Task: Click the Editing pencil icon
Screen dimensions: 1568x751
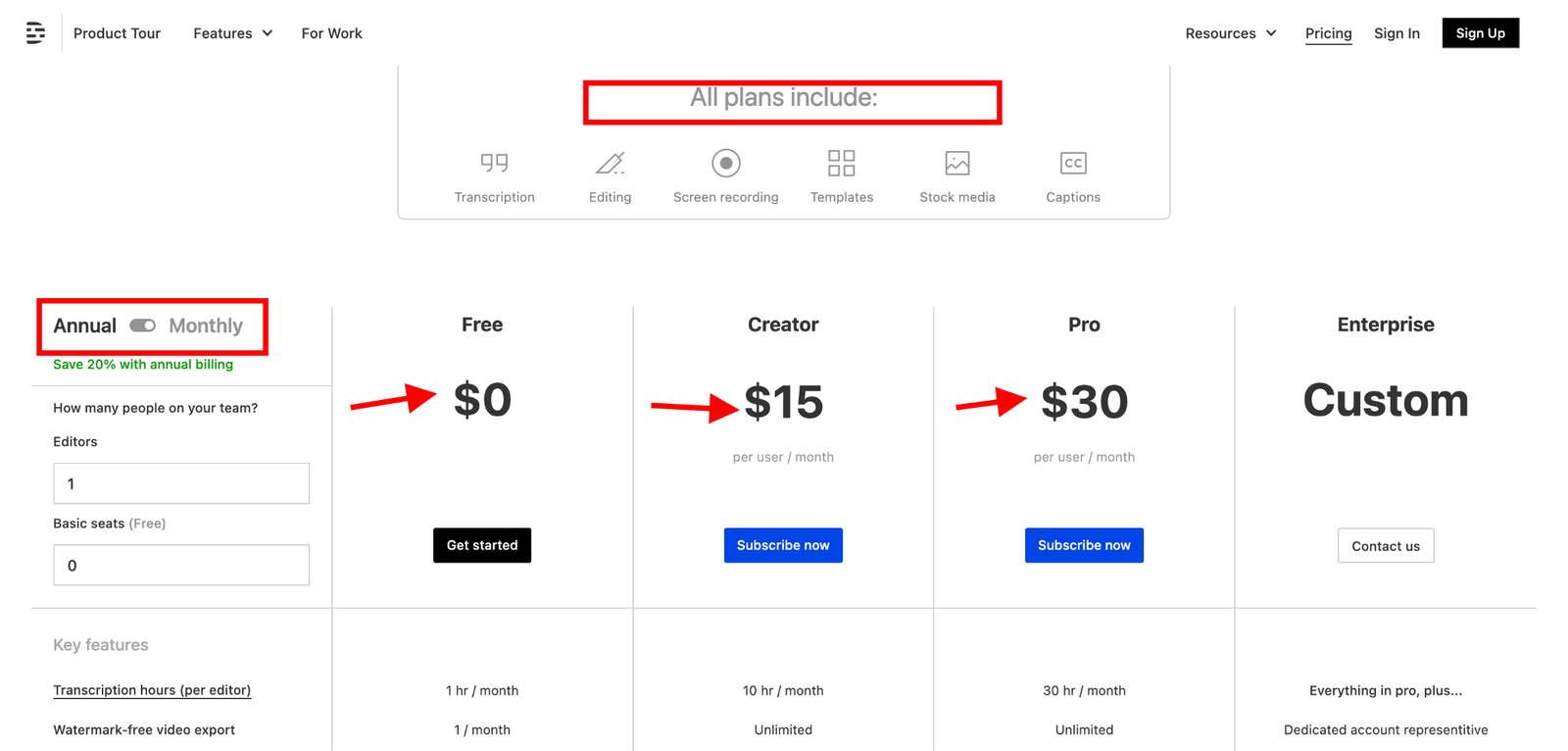Action: 610,163
